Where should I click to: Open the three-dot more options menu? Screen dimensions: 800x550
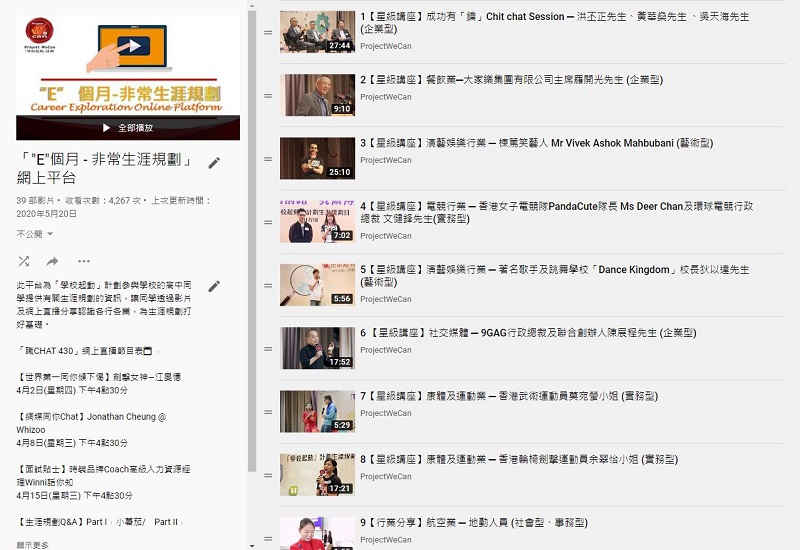[x=83, y=261]
